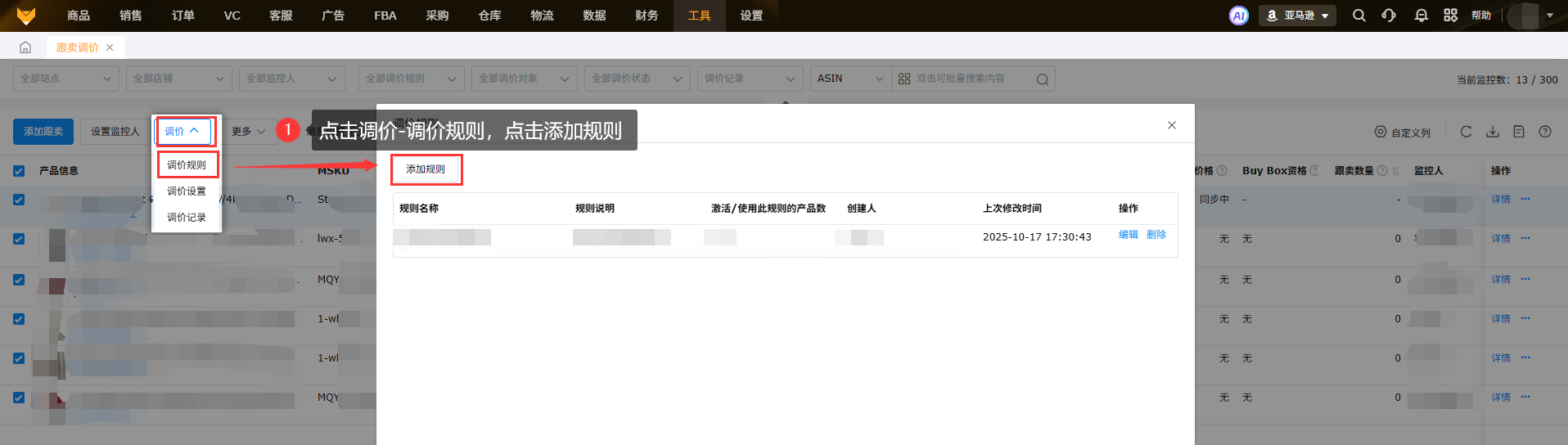Click the toolbar help question icon

click(1545, 132)
